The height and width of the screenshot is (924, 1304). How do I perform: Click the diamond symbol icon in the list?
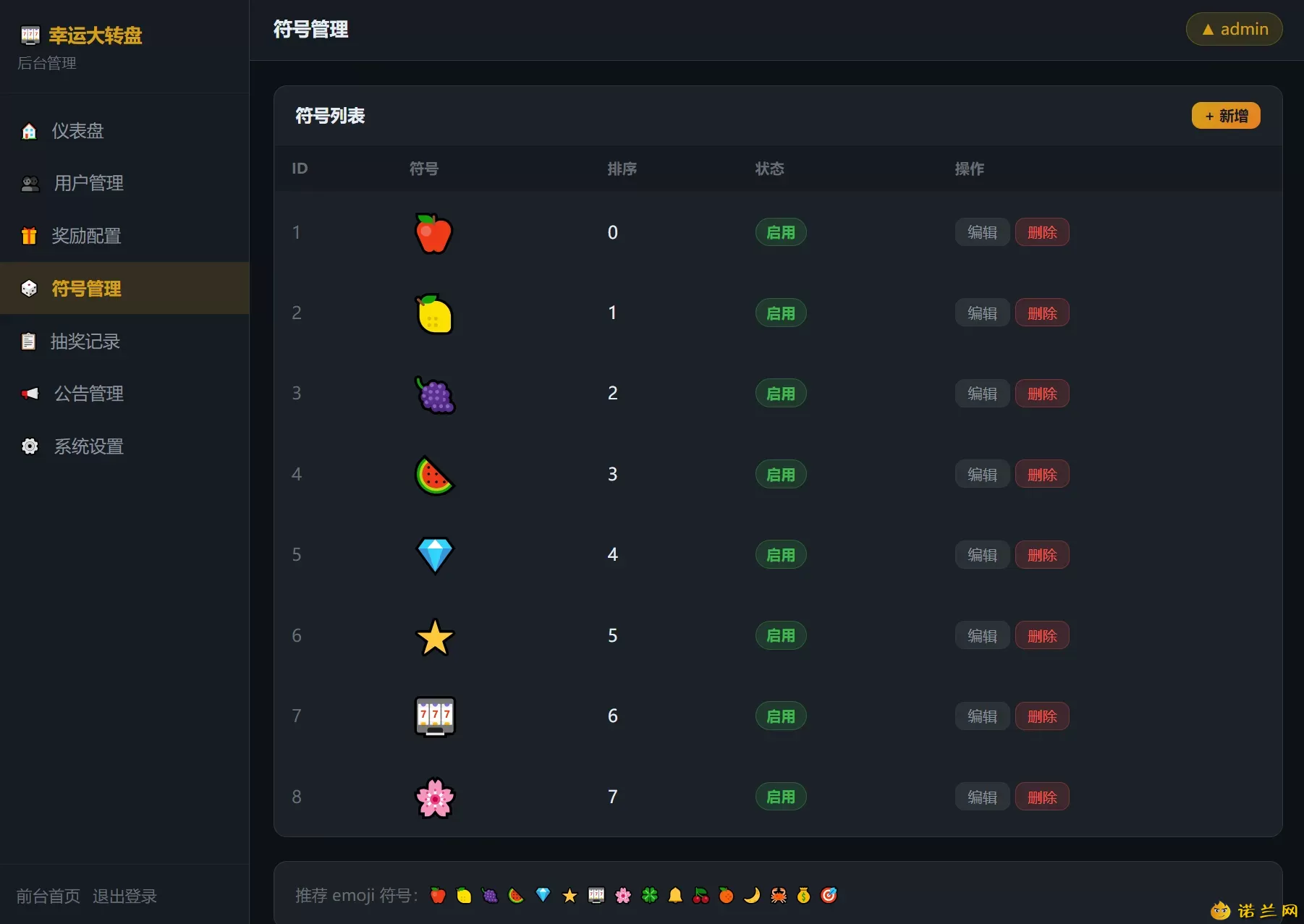pyautogui.click(x=434, y=555)
